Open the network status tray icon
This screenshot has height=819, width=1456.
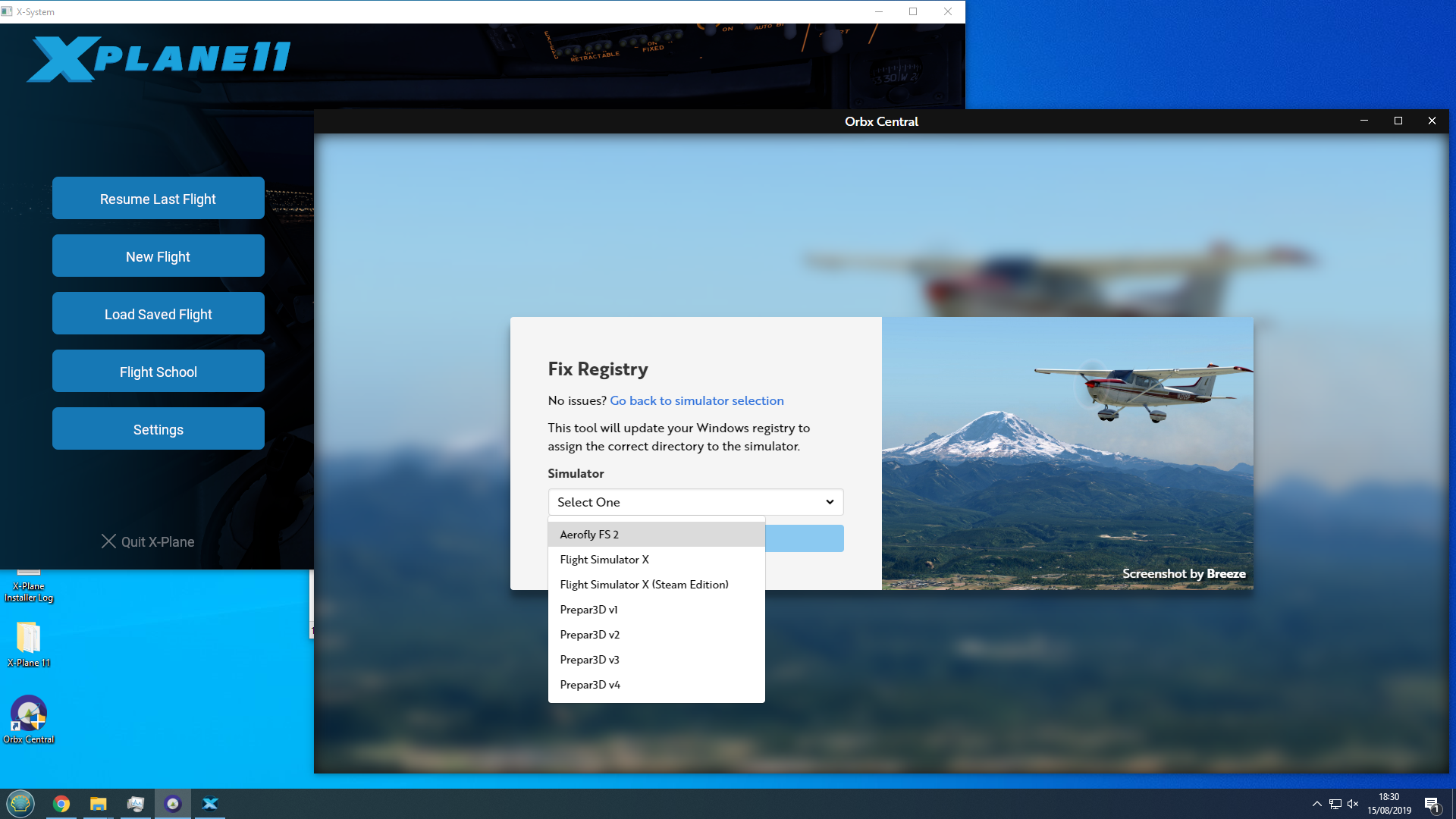1335,804
